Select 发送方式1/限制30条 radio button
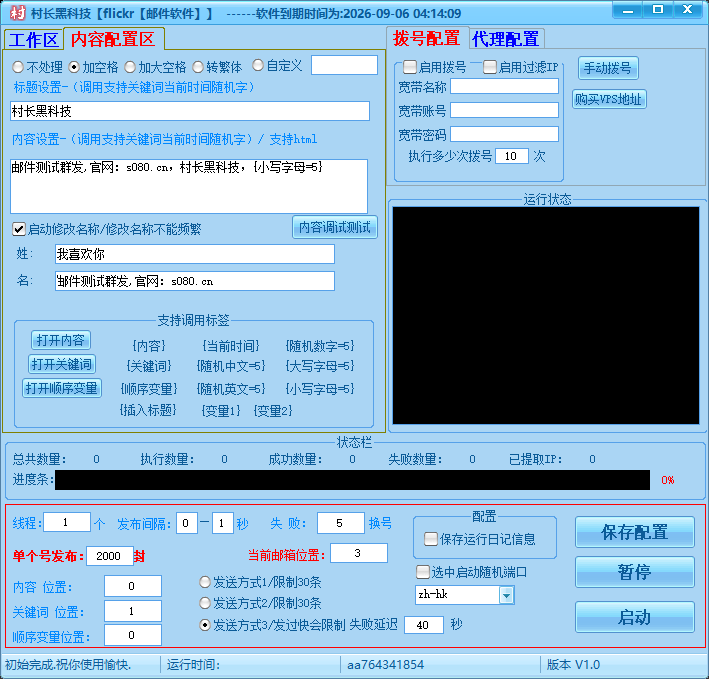Screen dimensions: 709x679 (206, 581)
